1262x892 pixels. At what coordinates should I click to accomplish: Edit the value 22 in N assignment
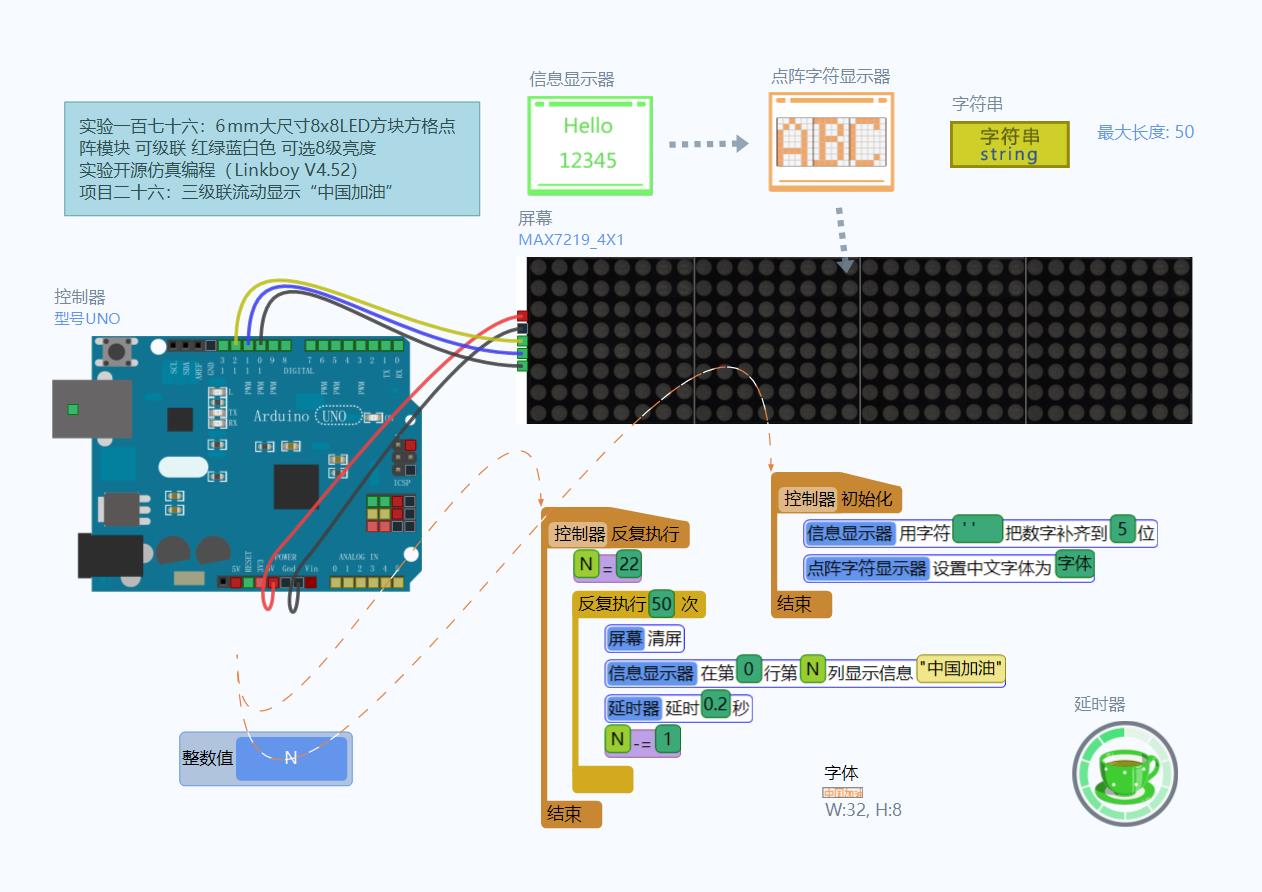pyautogui.click(x=628, y=564)
